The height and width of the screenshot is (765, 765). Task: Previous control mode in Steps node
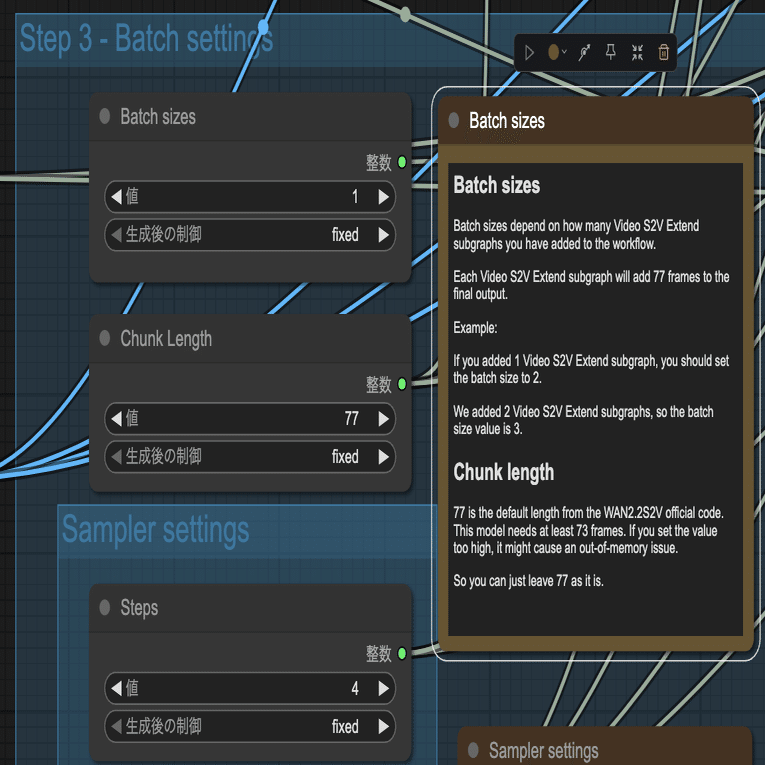coord(116,726)
